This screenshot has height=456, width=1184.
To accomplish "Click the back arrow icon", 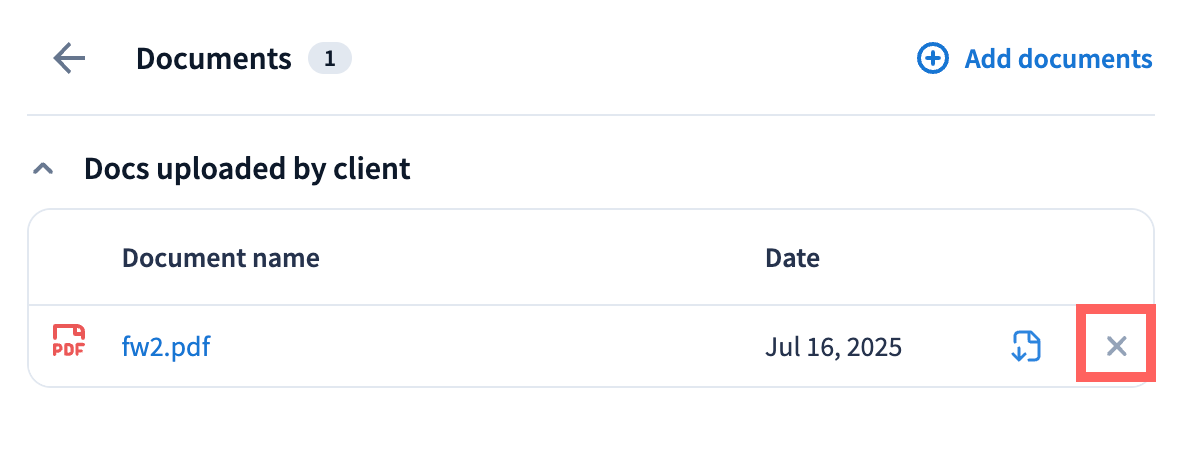I will [x=69, y=59].
